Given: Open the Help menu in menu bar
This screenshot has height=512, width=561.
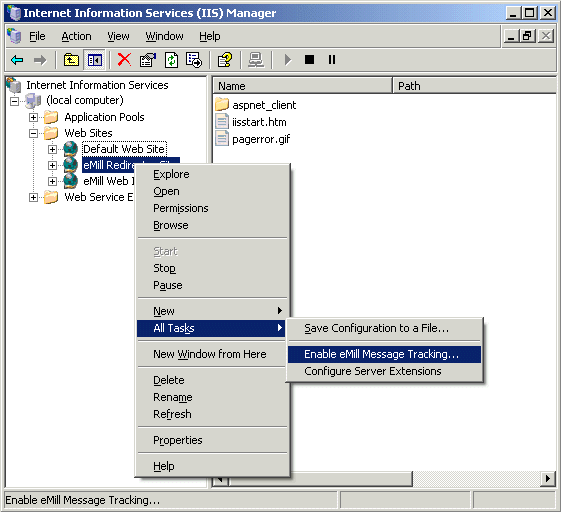Looking at the screenshot, I should click(210, 36).
